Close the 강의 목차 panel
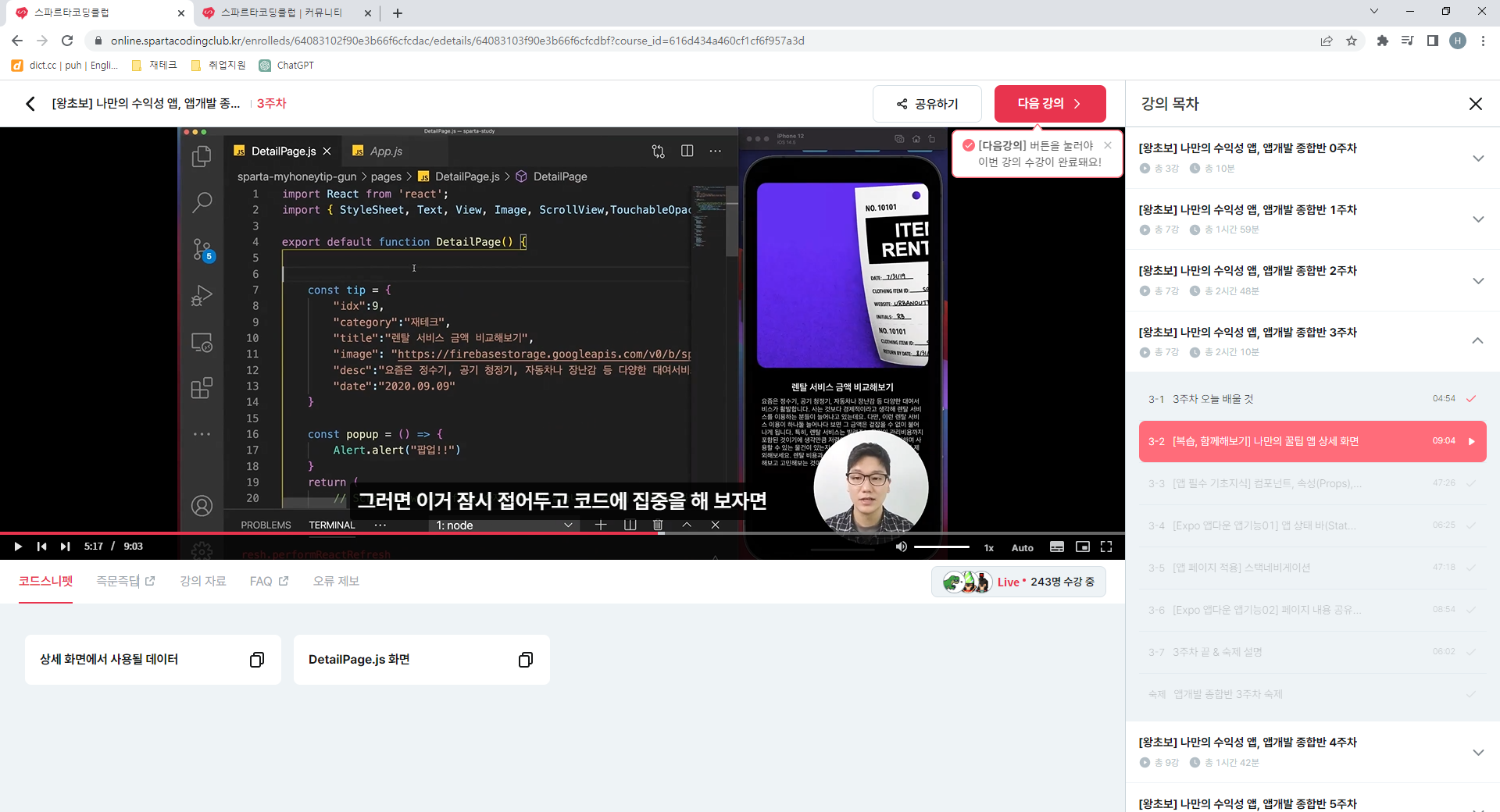This screenshot has width=1500, height=812. [x=1475, y=104]
